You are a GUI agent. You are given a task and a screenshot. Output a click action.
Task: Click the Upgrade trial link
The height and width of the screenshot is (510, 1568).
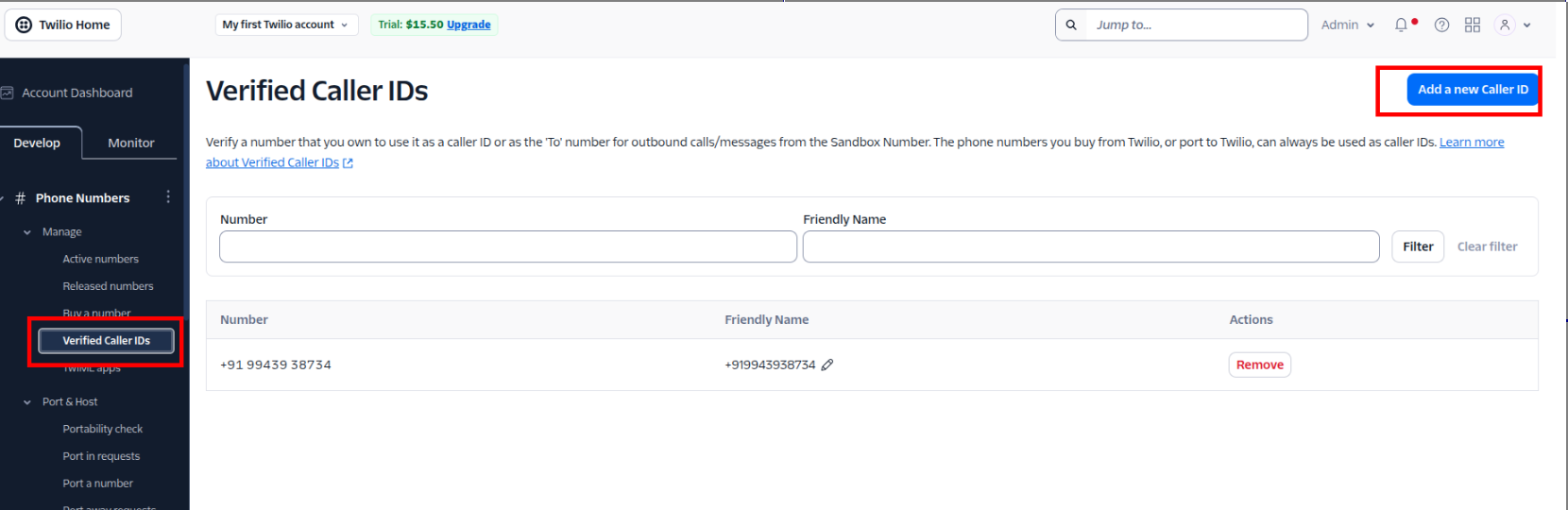coord(469,25)
